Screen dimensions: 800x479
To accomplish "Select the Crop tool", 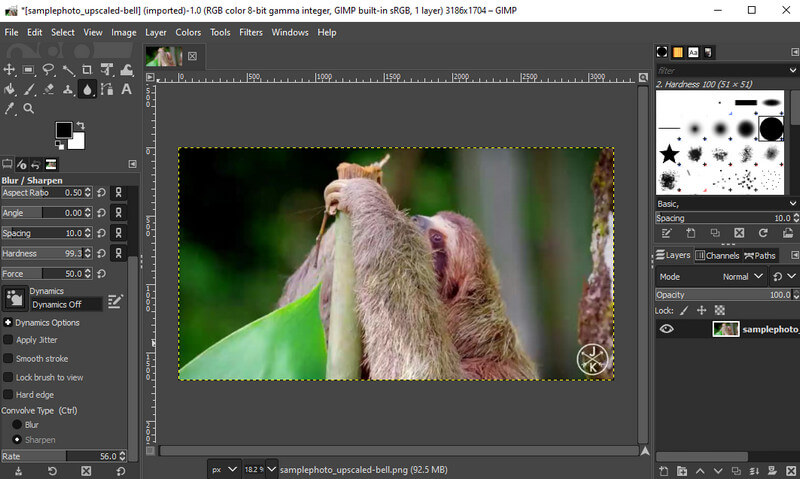I will coord(87,69).
